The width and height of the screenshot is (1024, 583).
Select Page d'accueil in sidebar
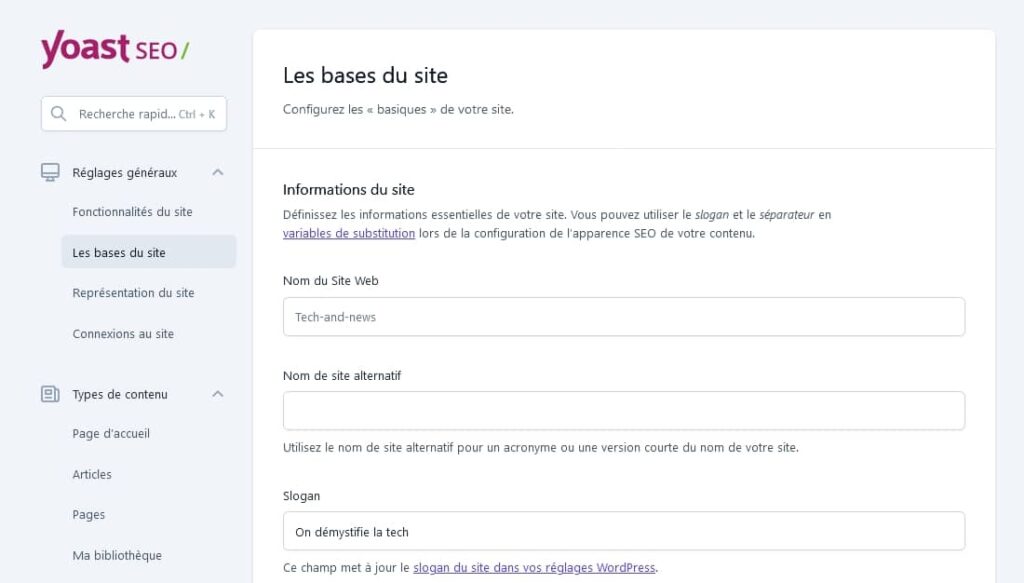click(x=112, y=433)
